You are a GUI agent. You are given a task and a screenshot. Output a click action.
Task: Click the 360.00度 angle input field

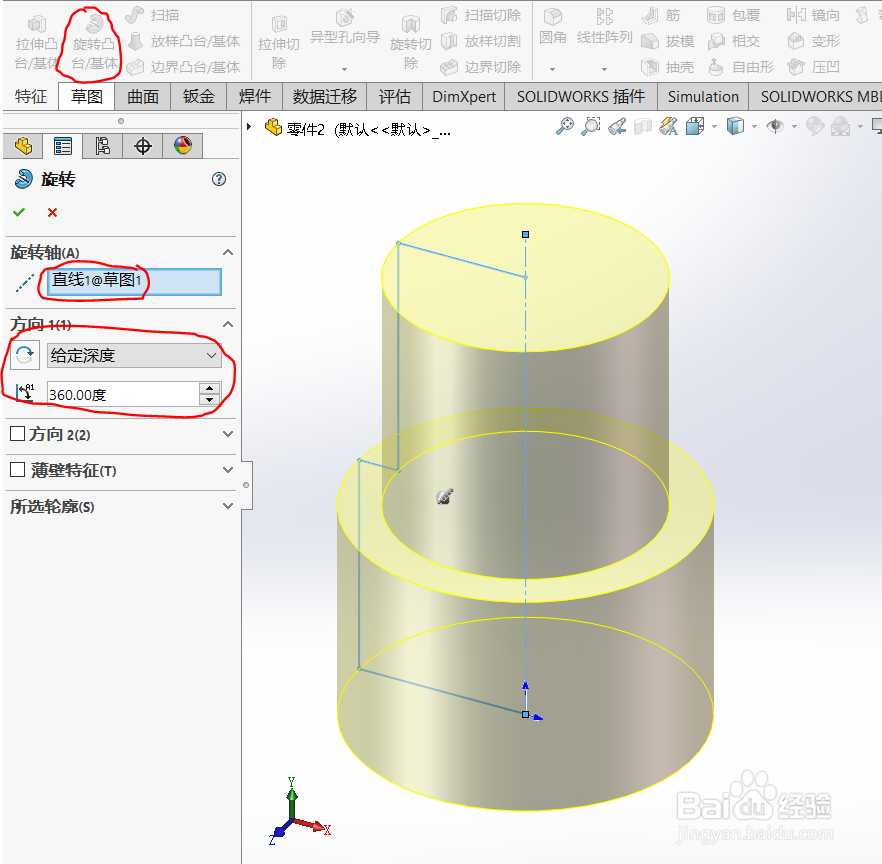point(123,394)
